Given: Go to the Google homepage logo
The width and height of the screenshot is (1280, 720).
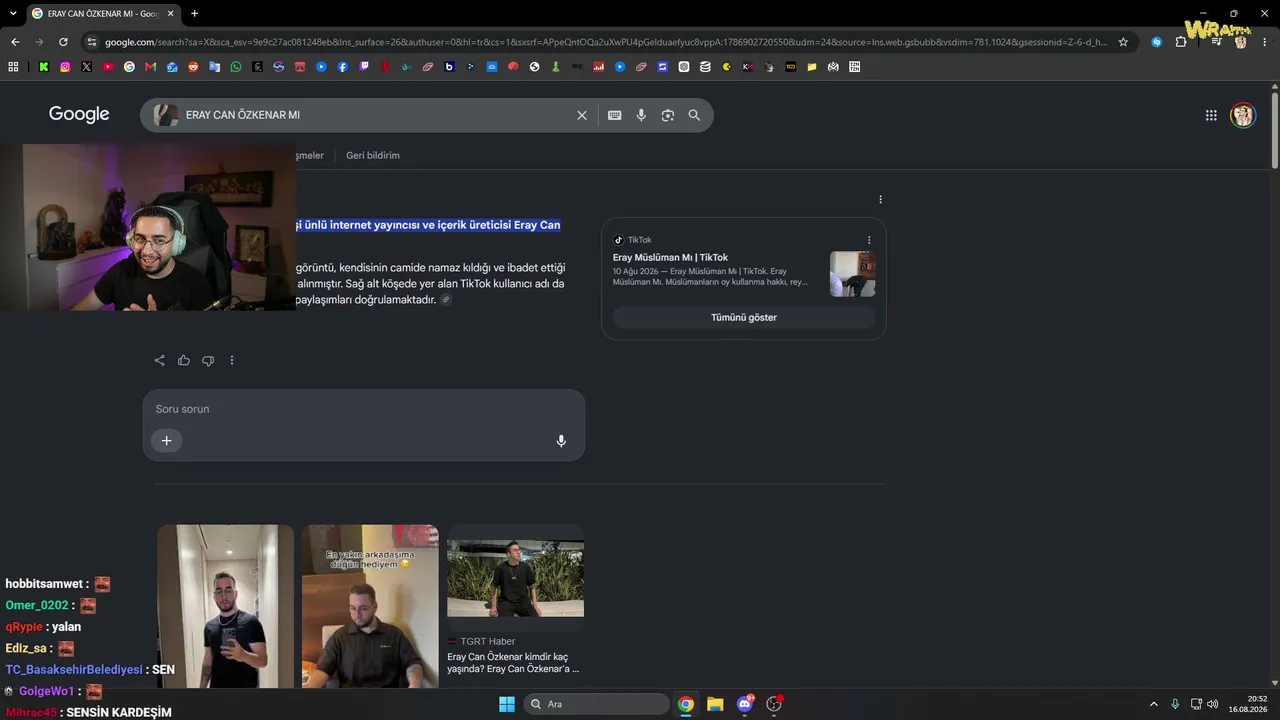Looking at the screenshot, I should pos(79,114).
